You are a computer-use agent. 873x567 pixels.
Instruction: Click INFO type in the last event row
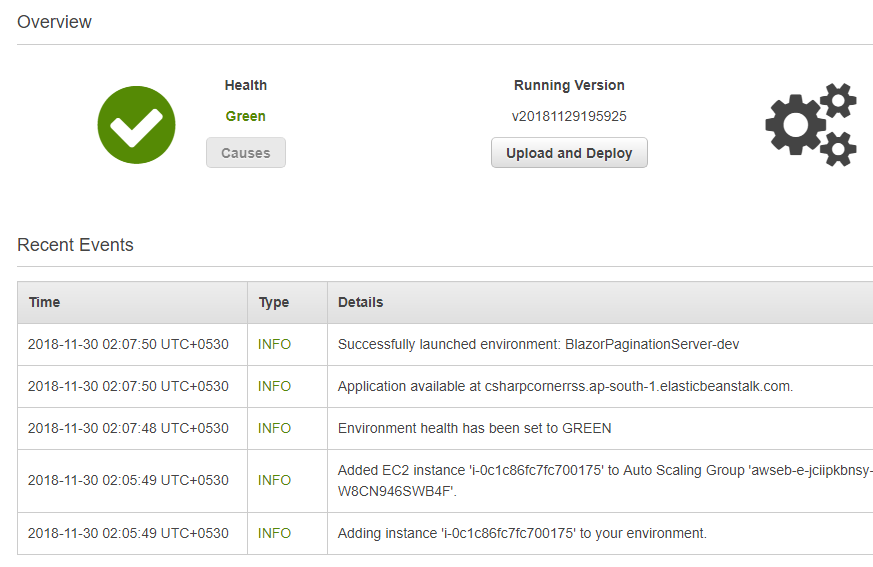point(274,533)
